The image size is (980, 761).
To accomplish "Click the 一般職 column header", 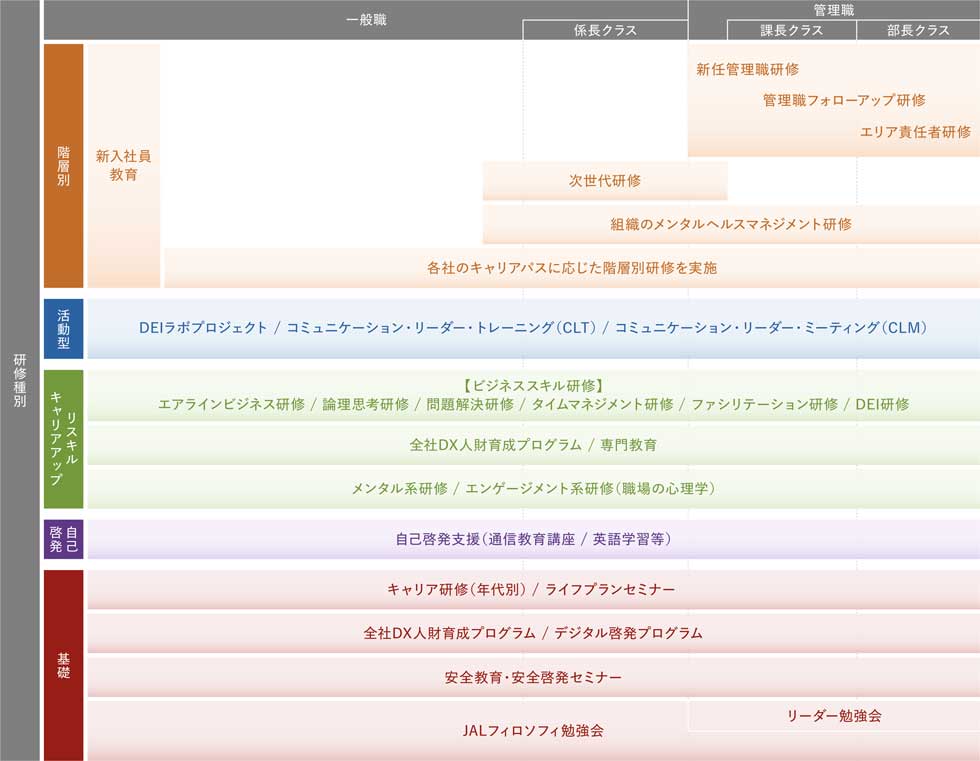I will point(366,19).
